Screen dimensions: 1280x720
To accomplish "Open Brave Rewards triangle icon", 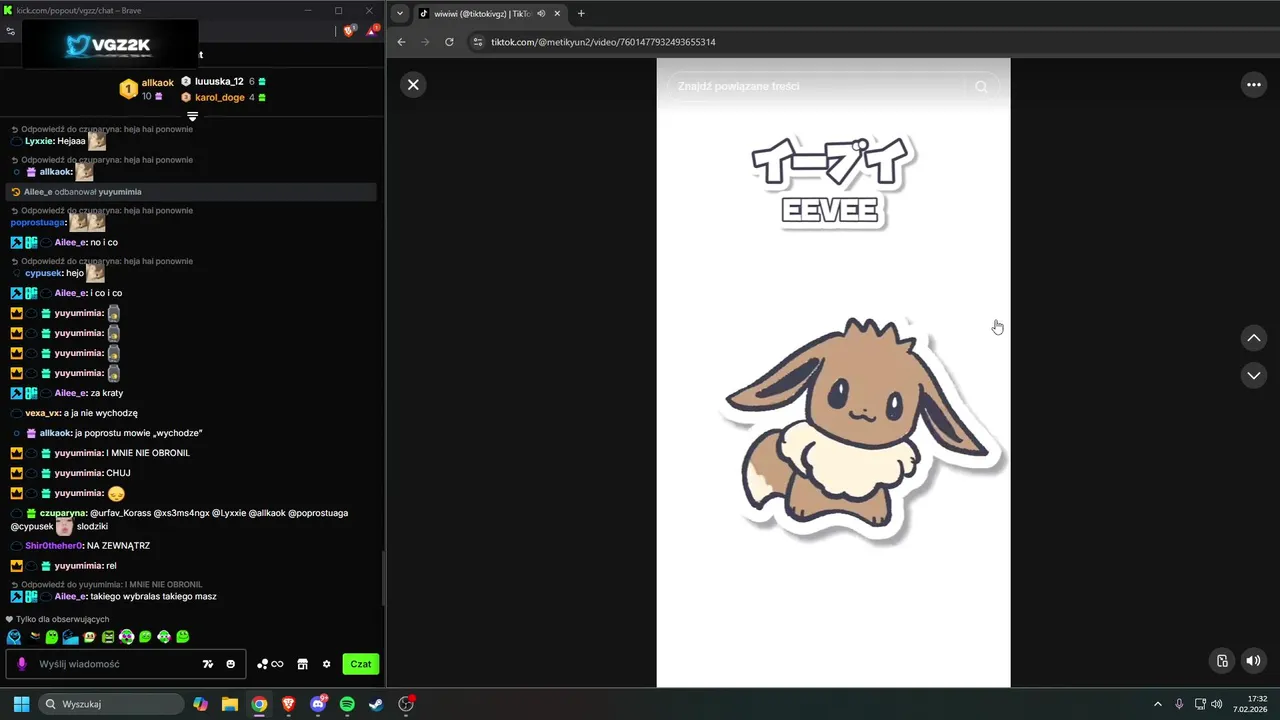I will 371,31.
